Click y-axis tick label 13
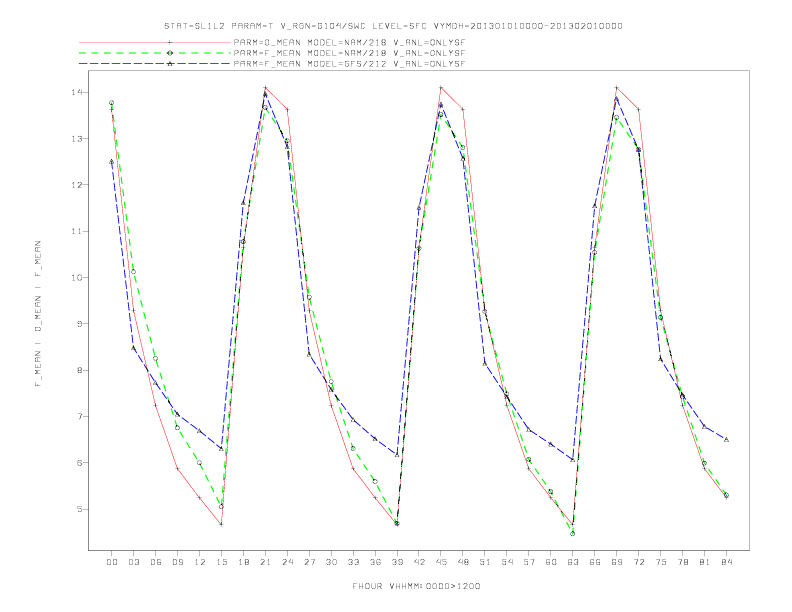Image resolution: width=792 pixels, height=612 pixels. tap(77, 139)
